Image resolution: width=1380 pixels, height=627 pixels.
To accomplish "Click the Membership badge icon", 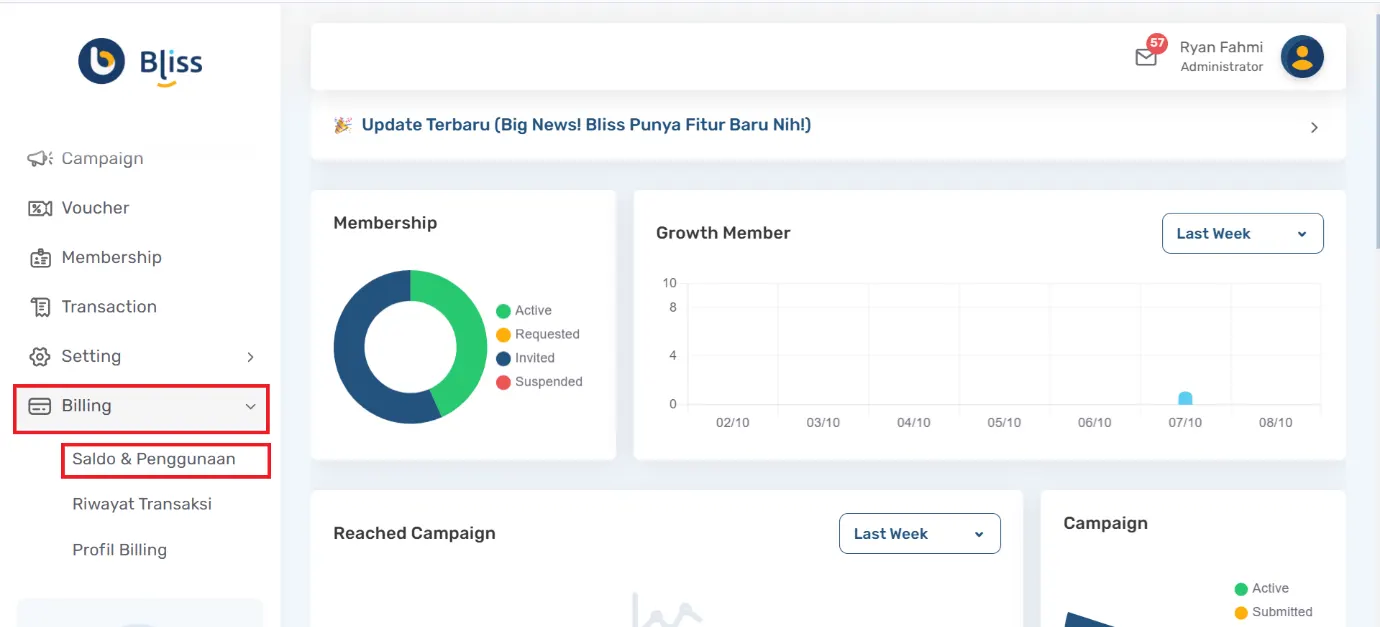I will tap(40, 258).
